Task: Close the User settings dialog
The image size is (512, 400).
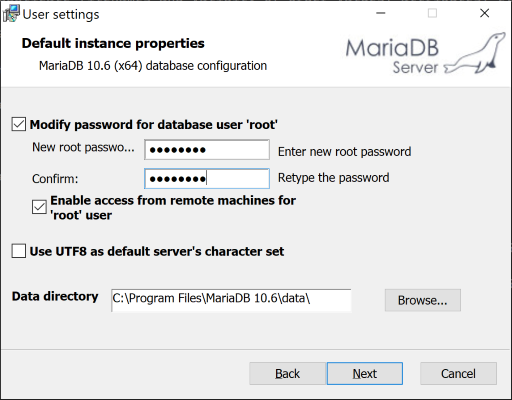Action: tap(484, 13)
